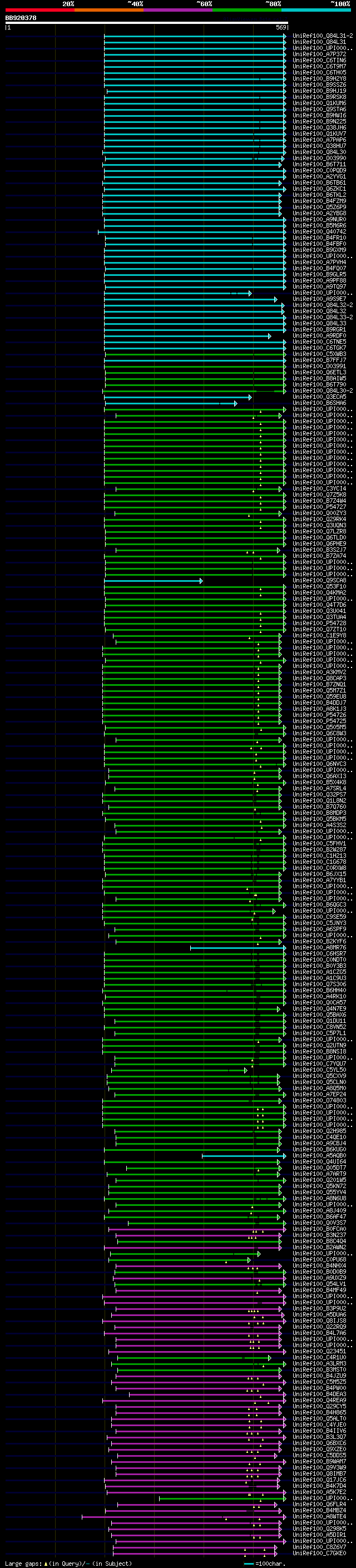Viewport: 356px width, 1568px height.
Task: Click the white query sequence ruler bar
Action: pos(147,23)
